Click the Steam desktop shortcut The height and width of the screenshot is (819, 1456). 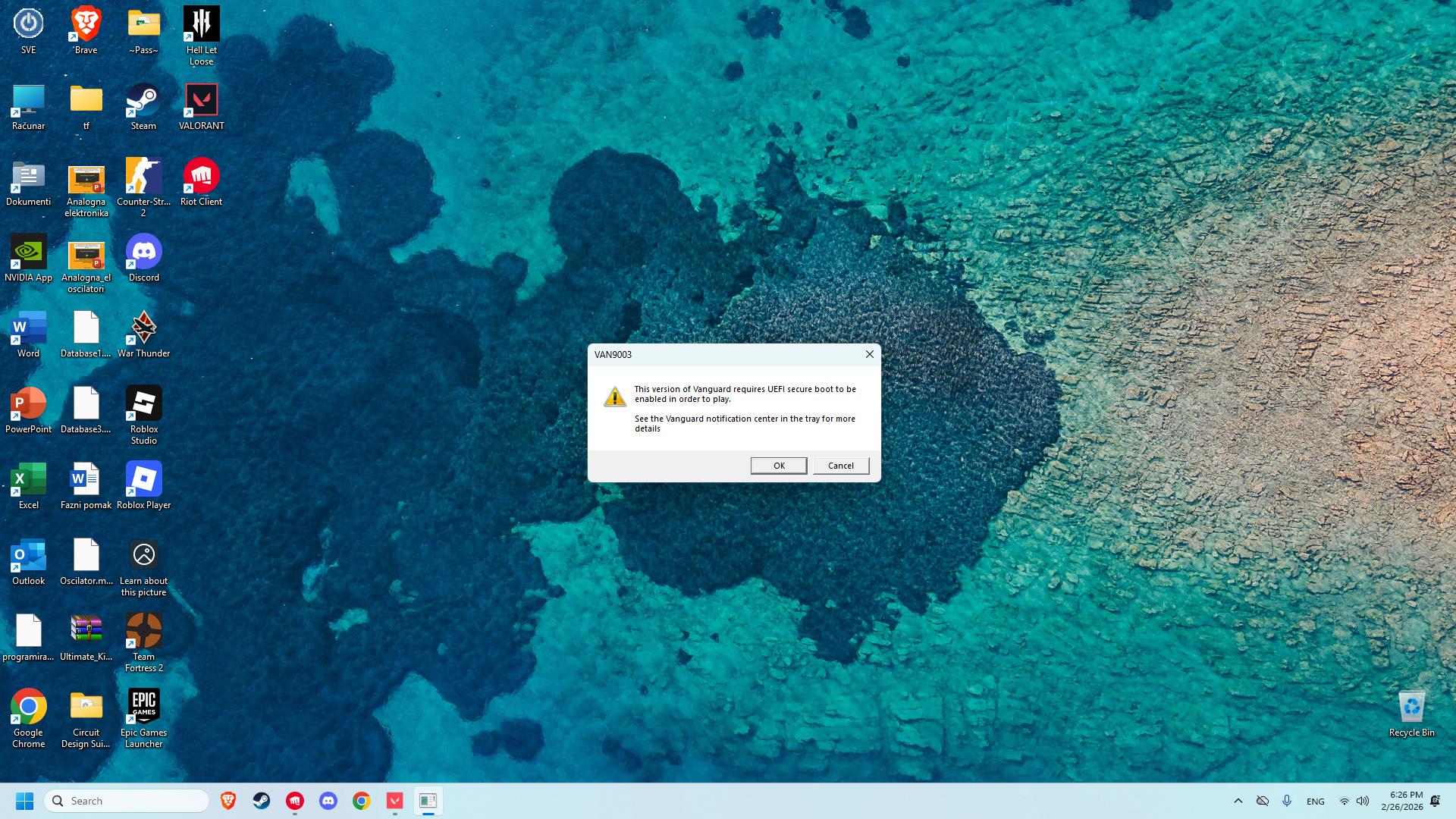[x=143, y=107]
